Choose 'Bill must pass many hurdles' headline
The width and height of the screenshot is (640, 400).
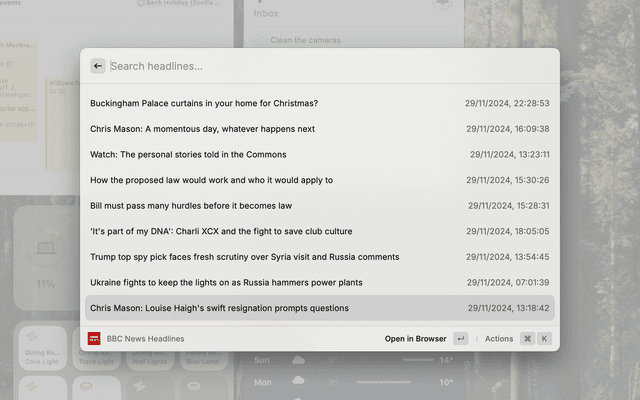(320, 205)
